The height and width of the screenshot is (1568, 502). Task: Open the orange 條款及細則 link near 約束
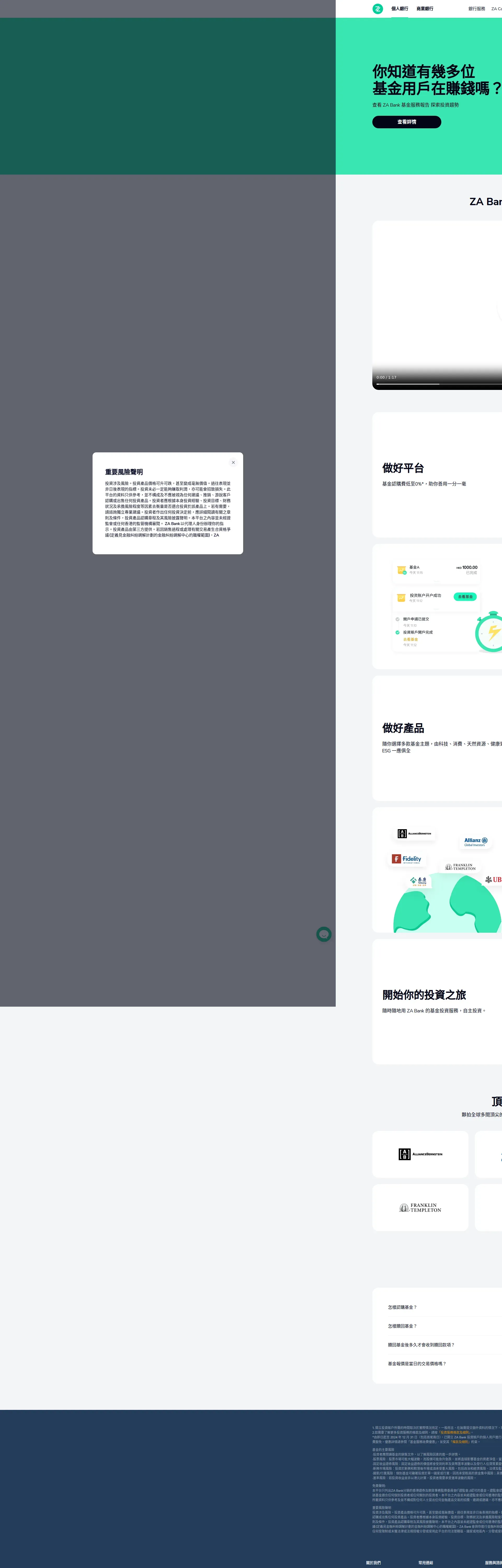tap(460, 1442)
